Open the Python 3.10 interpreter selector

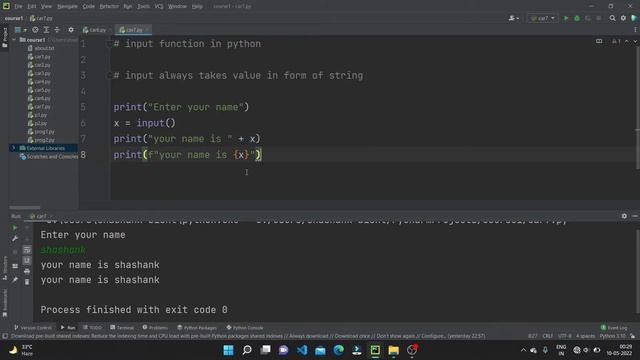coord(612,336)
